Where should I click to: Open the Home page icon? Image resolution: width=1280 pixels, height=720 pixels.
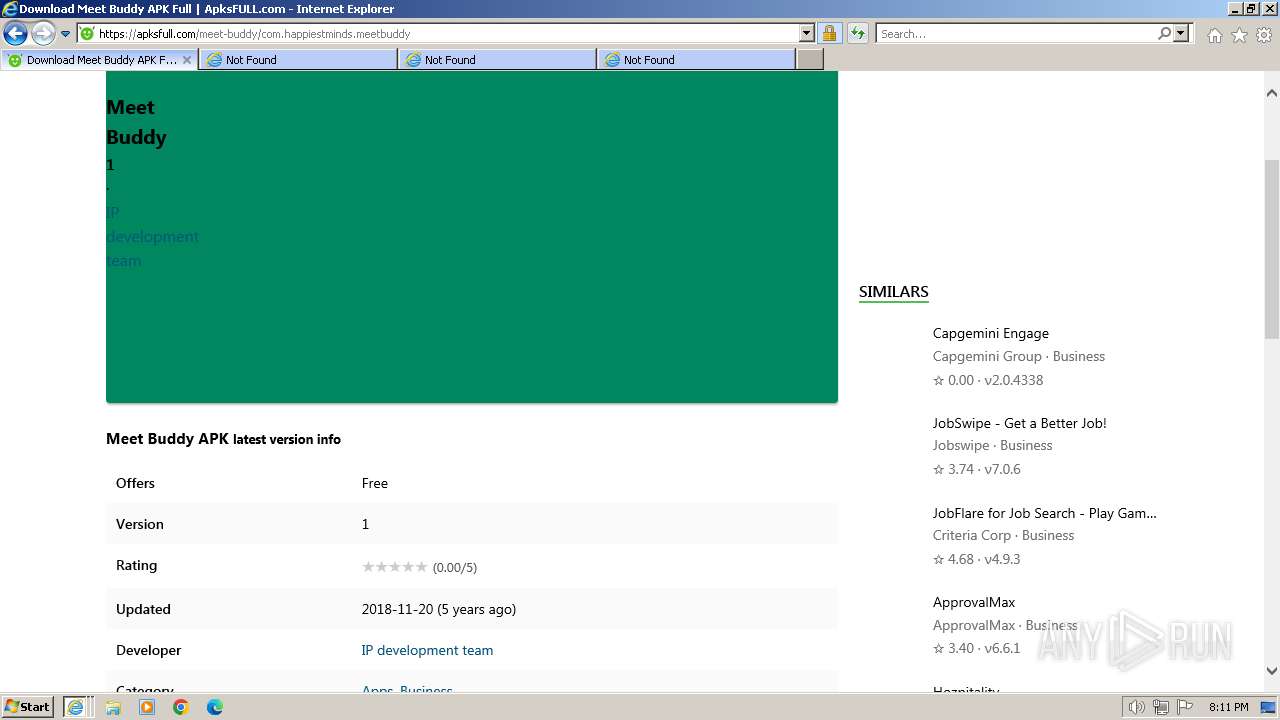click(x=1214, y=35)
